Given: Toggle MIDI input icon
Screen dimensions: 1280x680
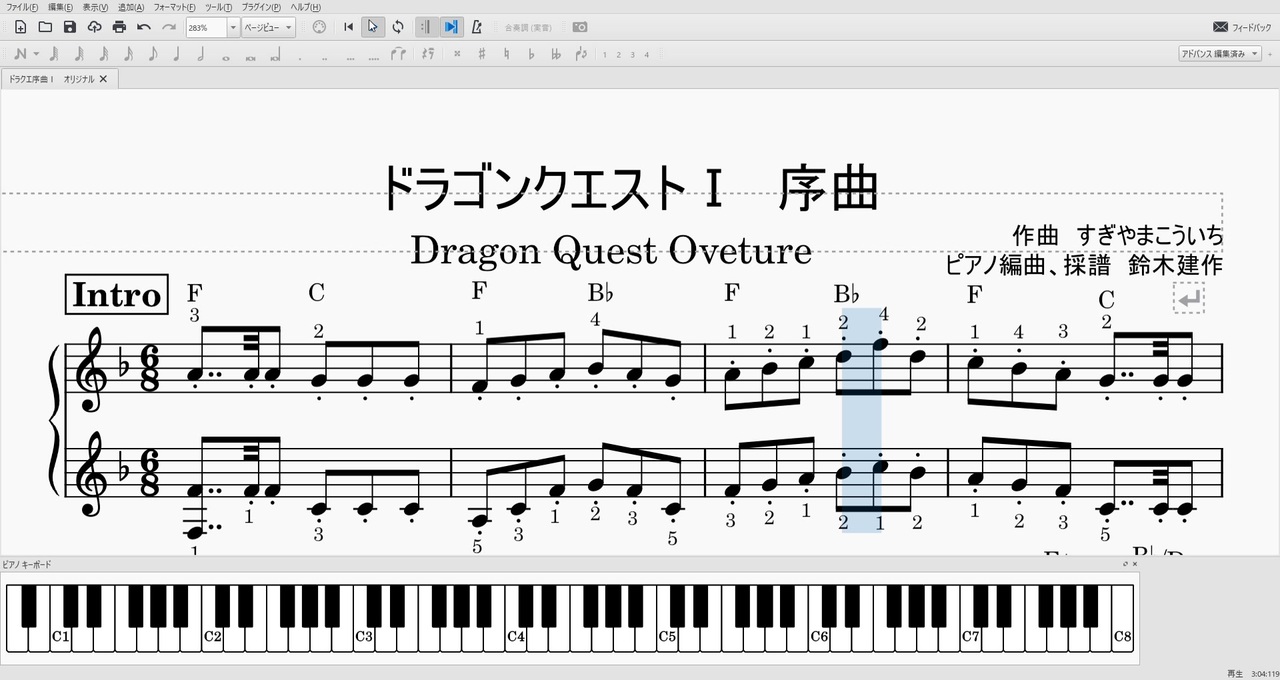Looking at the screenshot, I should coord(319,27).
